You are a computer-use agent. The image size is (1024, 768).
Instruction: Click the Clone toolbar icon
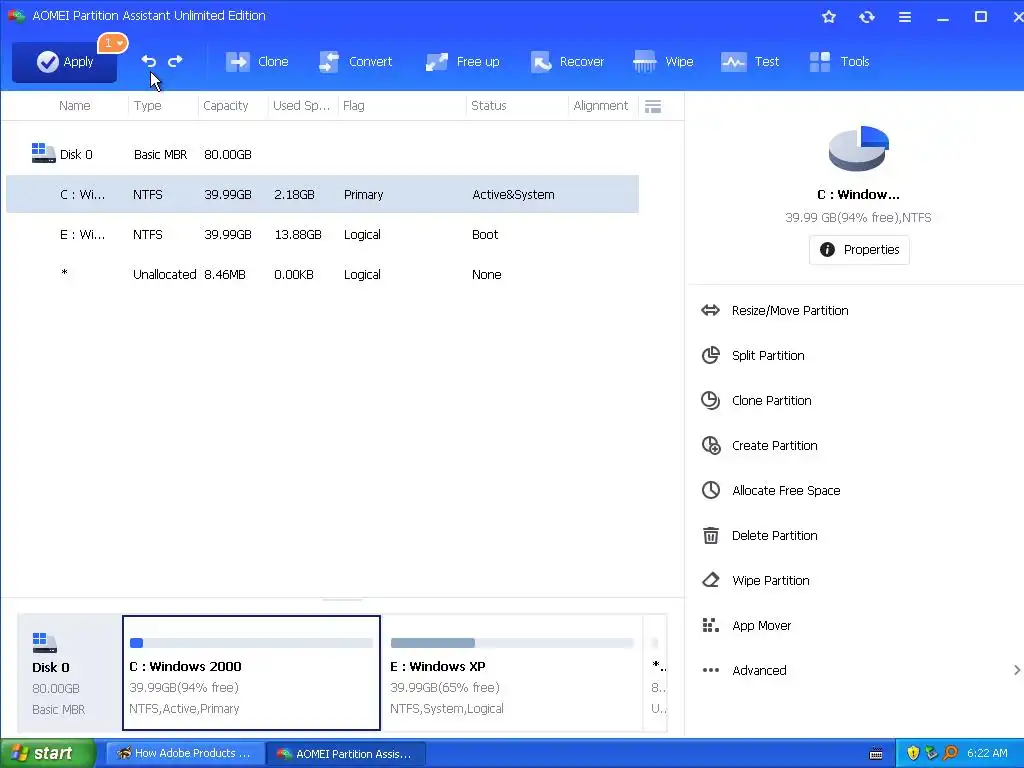coord(238,62)
